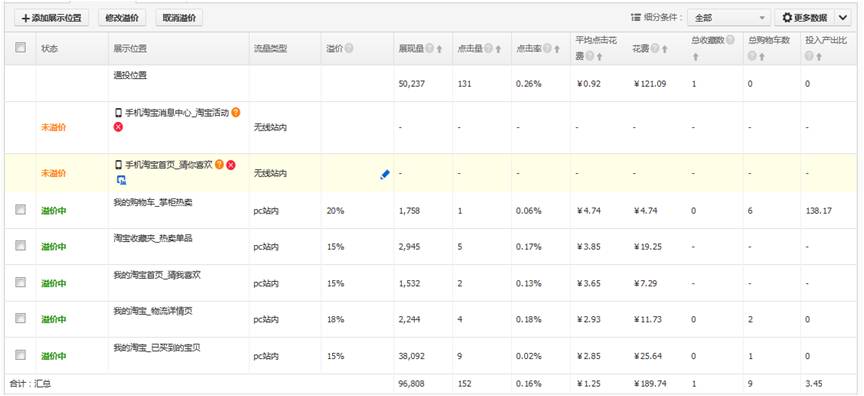Sort by 点击率 using its arrow

[557, 49]
